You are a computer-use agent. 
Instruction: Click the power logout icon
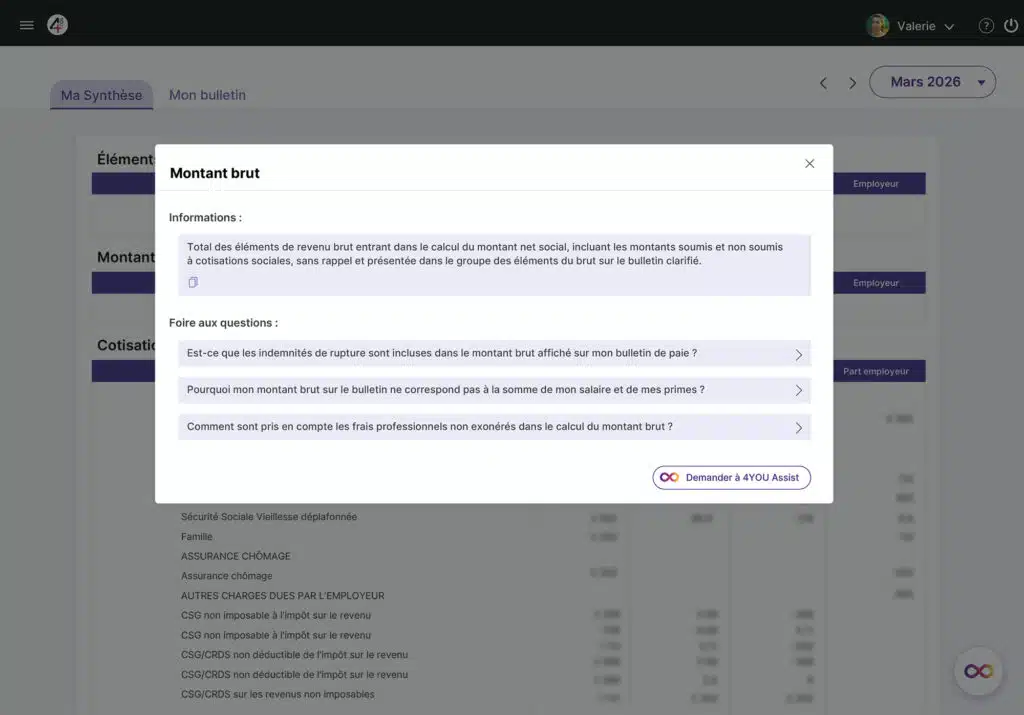[x=1010, y=25]
